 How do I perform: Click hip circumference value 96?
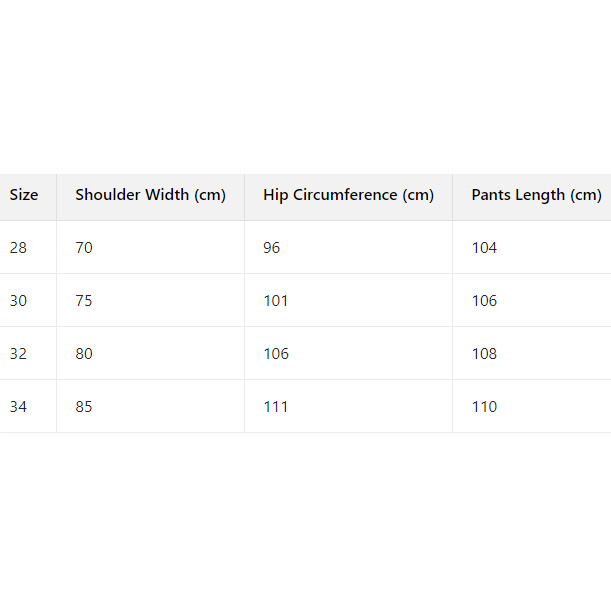tap(272, 248)
